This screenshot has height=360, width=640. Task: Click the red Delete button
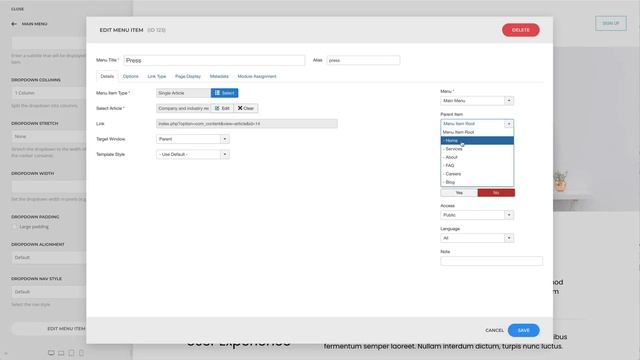point(520,30)
